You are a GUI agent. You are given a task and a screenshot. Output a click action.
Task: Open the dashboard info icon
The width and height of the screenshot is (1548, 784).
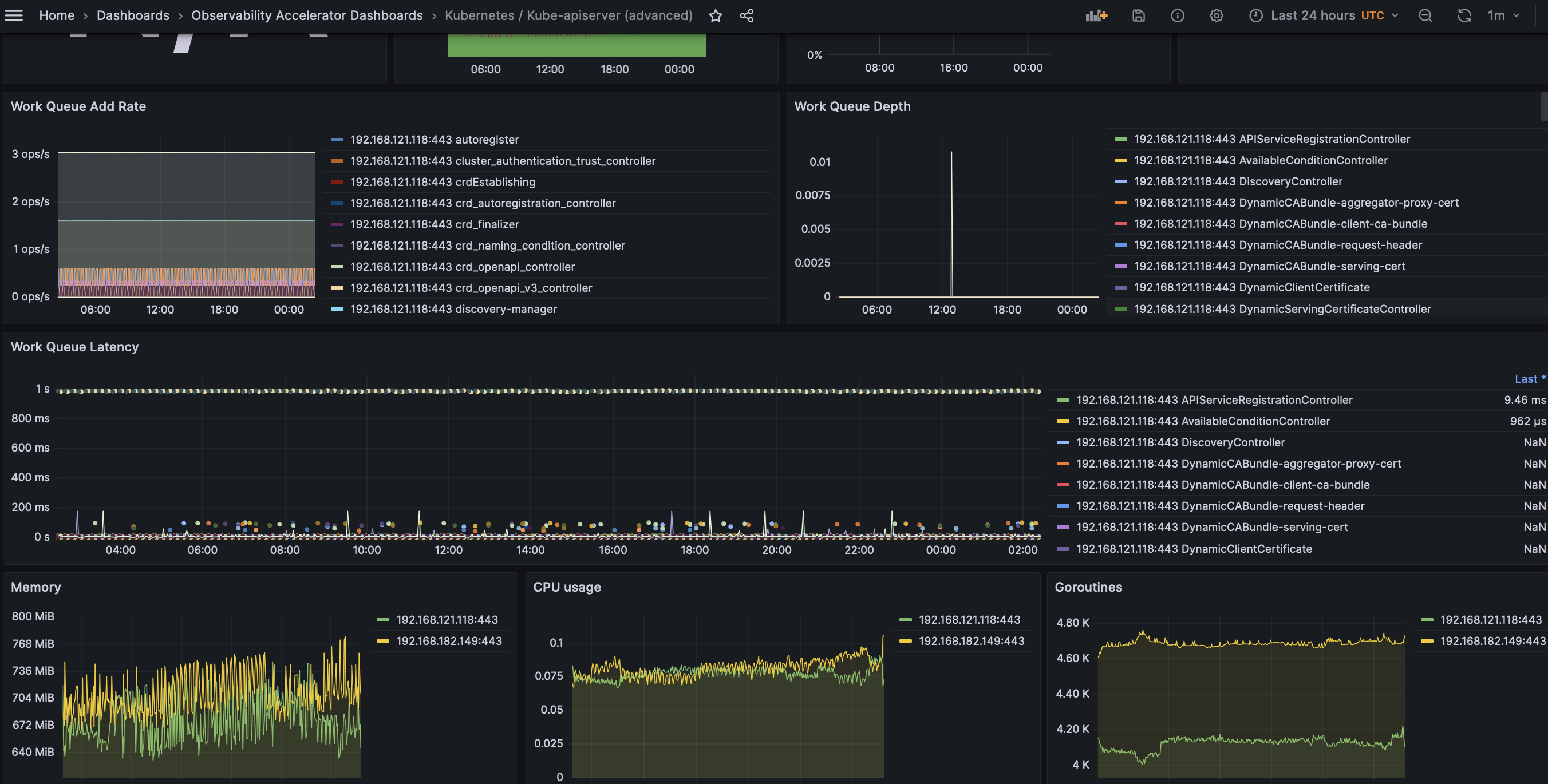click(1177, 15)
